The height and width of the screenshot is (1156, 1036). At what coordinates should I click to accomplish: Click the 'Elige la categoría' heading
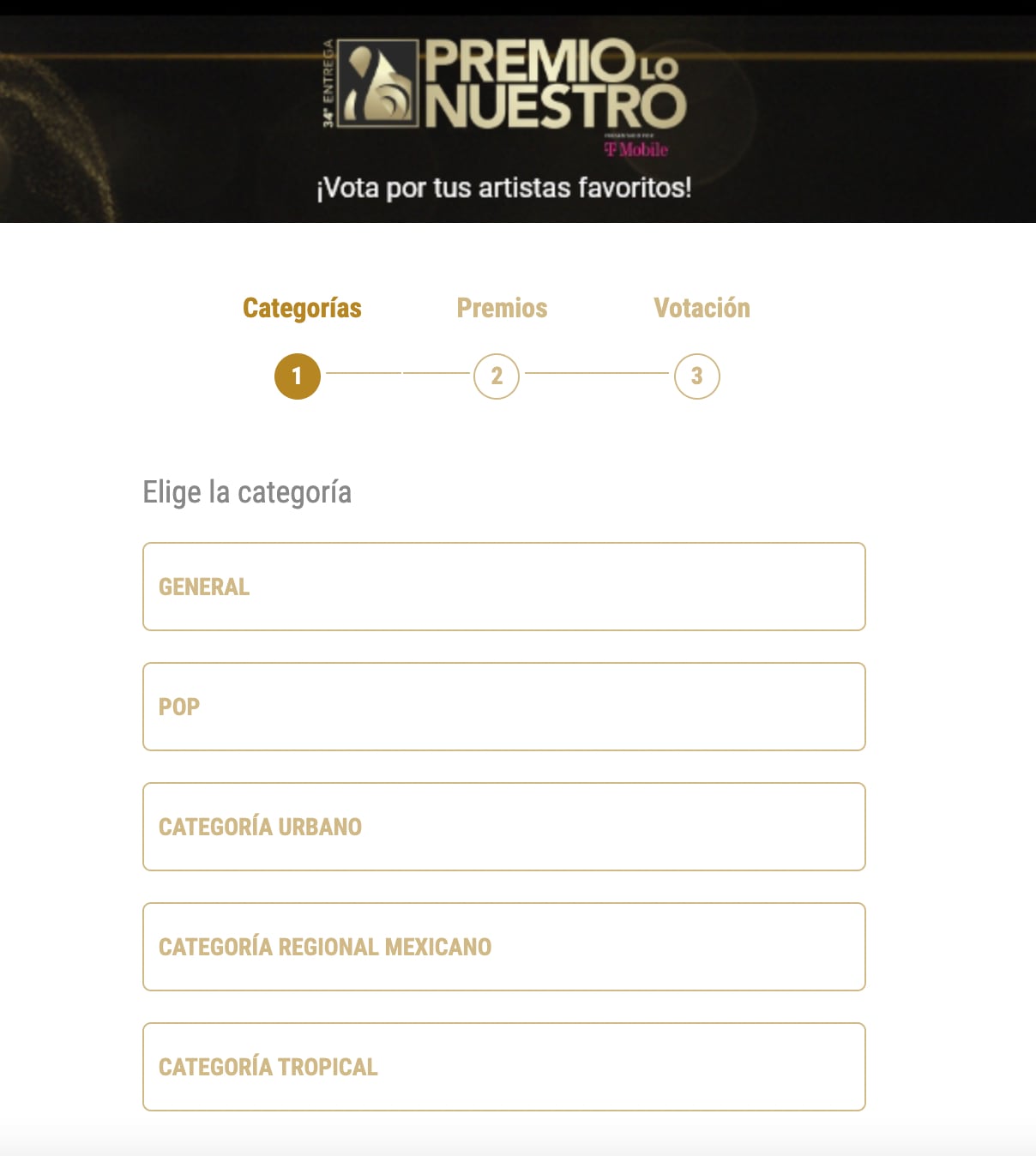[x=247, y=492]
